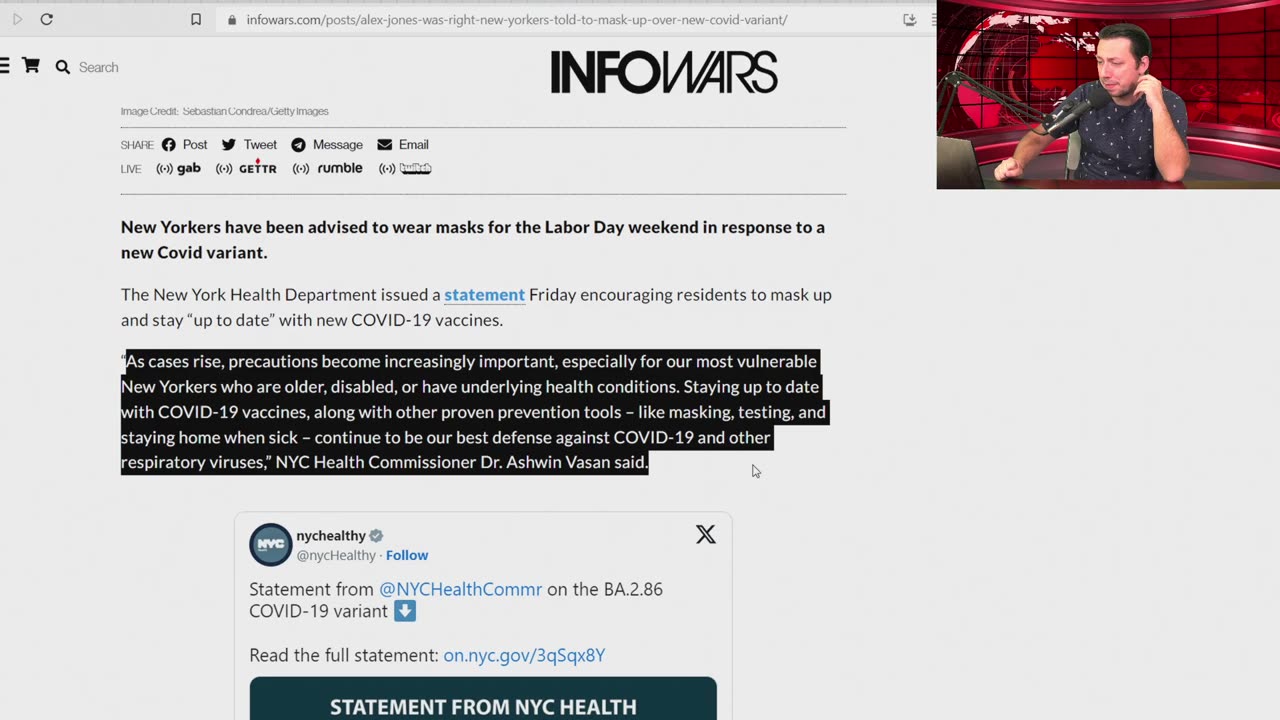Open the shopping cart icon
The width and height of the screenshot is (1280, 720).
[x=31, y=66]
